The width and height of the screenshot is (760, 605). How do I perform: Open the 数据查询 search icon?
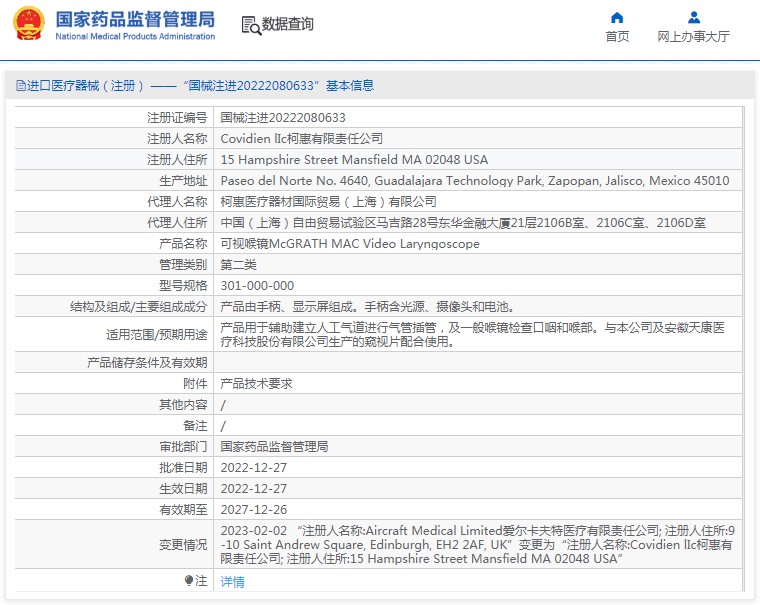tap(251, 25)
